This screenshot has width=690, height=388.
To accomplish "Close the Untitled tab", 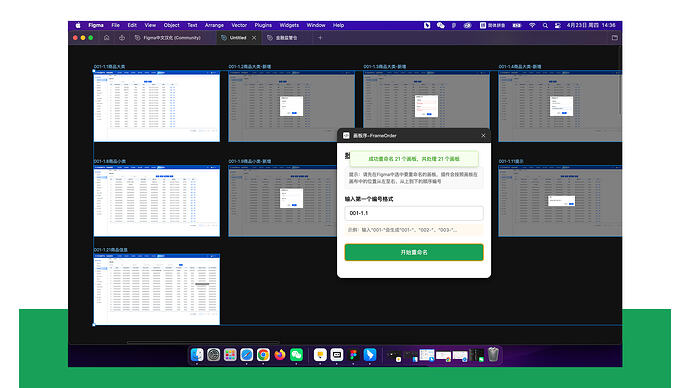I will 254,38.
